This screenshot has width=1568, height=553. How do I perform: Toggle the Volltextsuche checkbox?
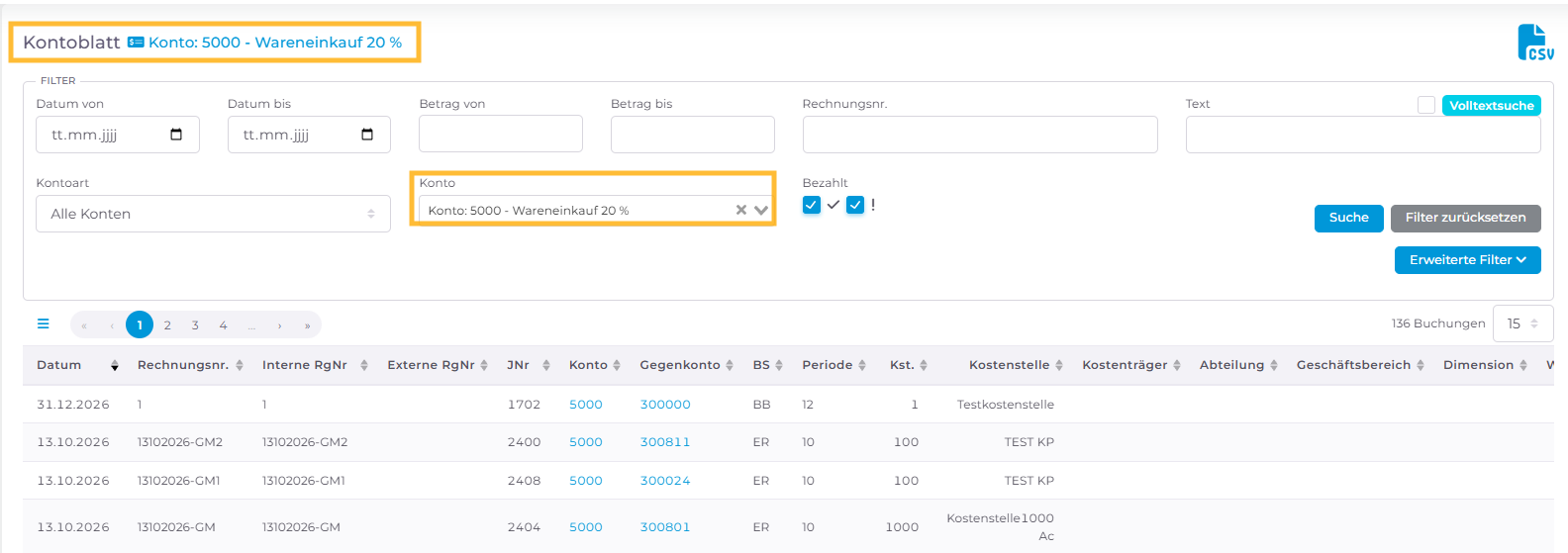1426,105
